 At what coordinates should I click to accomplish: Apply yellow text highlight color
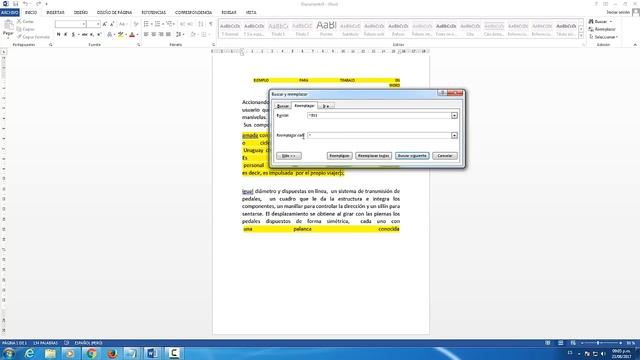coord(120,35)
